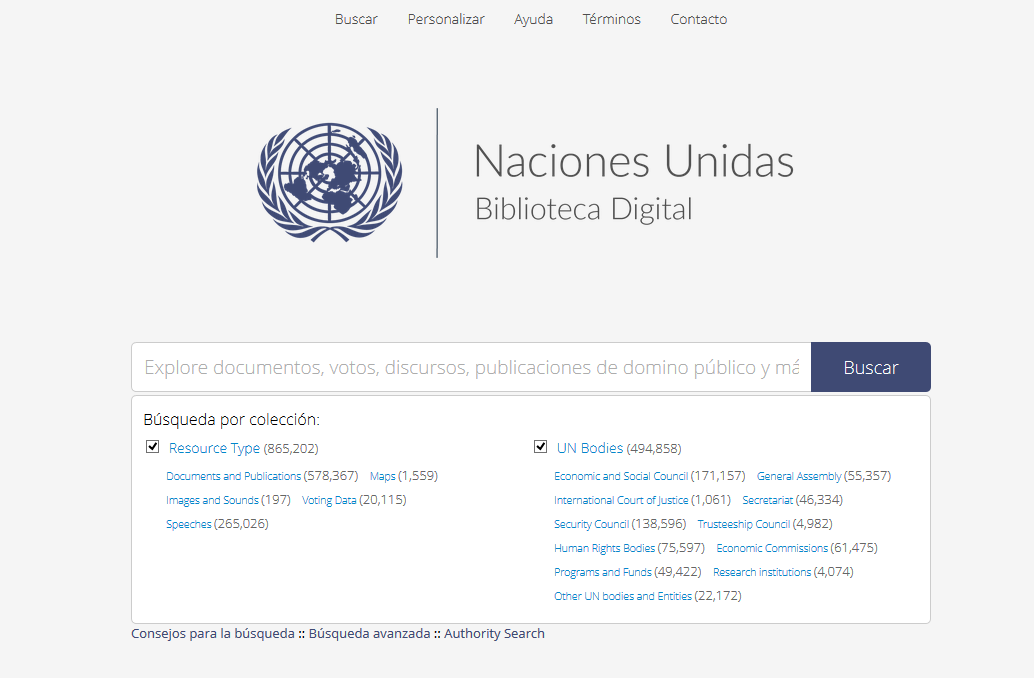The width and height of the screenshot is (1034, 678).
Task: Click the Biblioteca Digital subtitle text
Action: 584,209
